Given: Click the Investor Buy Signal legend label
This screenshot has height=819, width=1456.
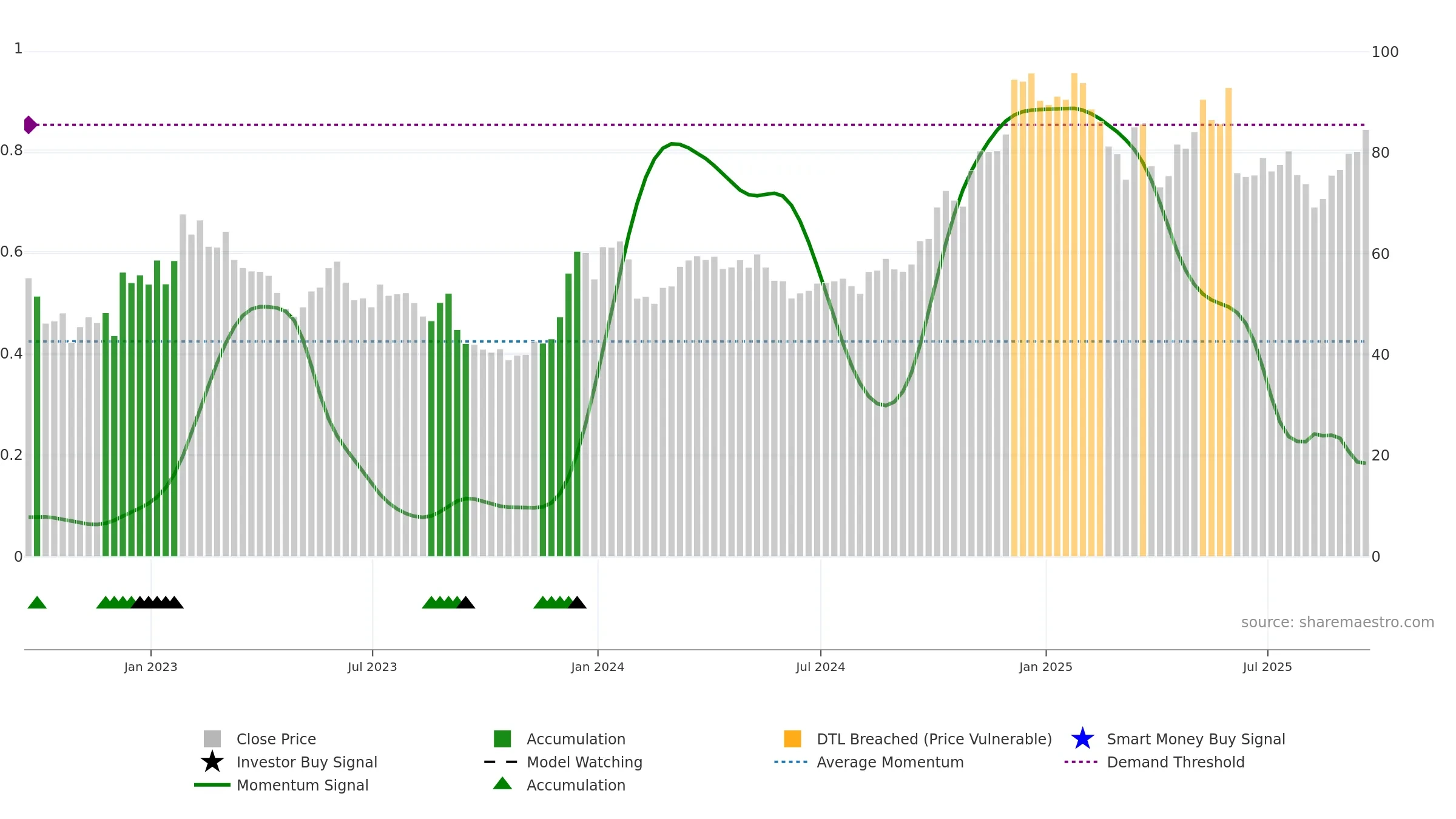Looking at the screenshot, I should point(307,762).
